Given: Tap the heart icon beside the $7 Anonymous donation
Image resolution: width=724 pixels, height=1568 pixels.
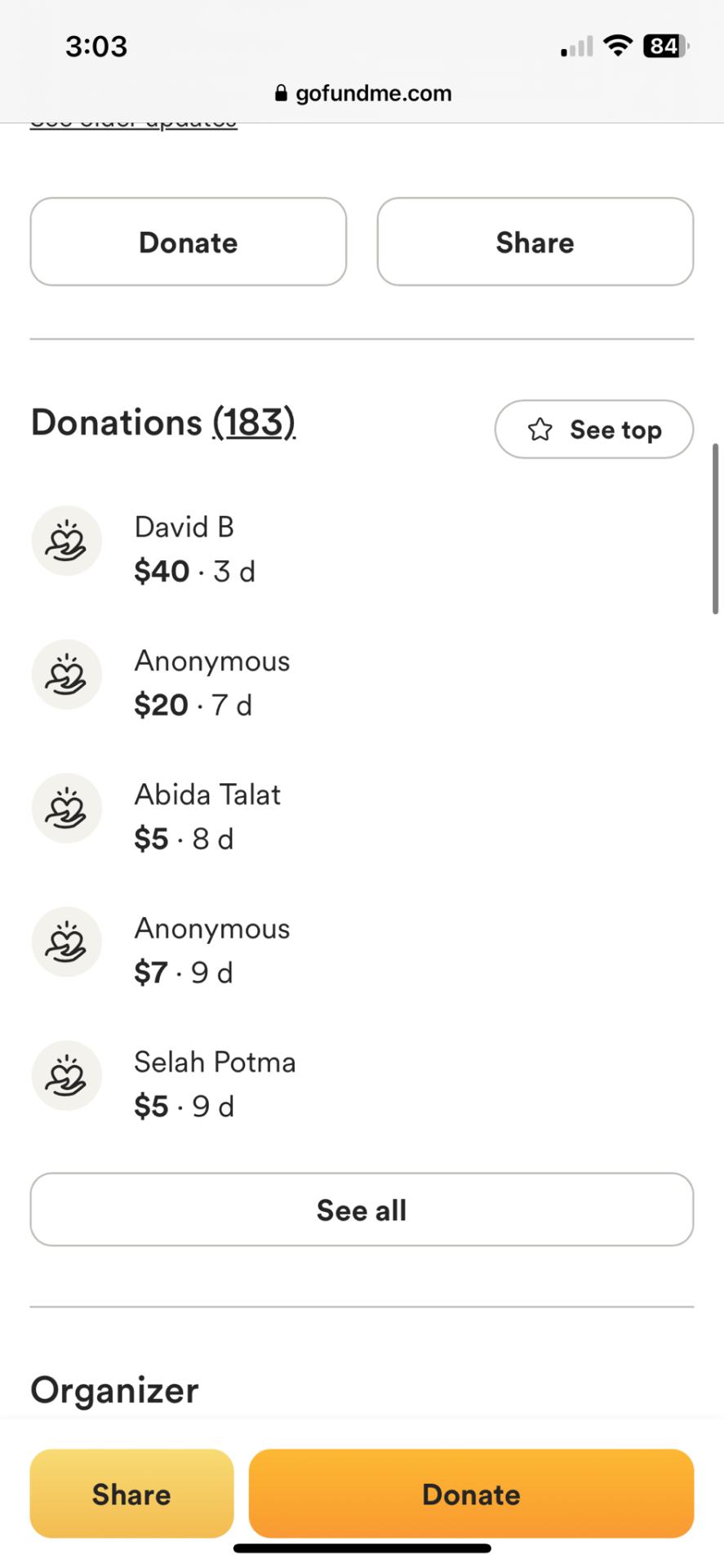Looking at the screenshot, I should coord(67,942).
